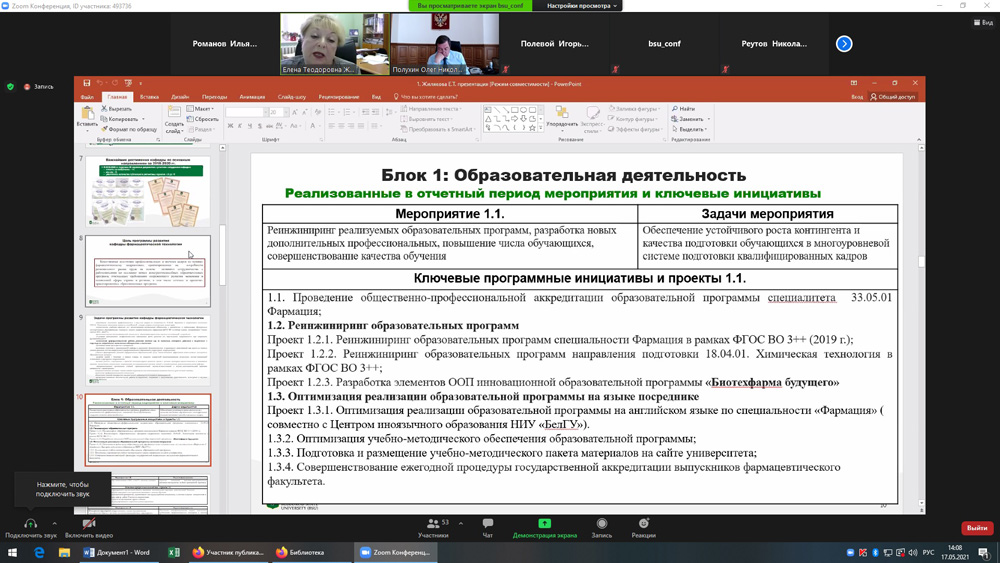This screenshot has width=1000, height=563.
Task: Show next participants with blue arrow
Action: (x=844, y=44)
